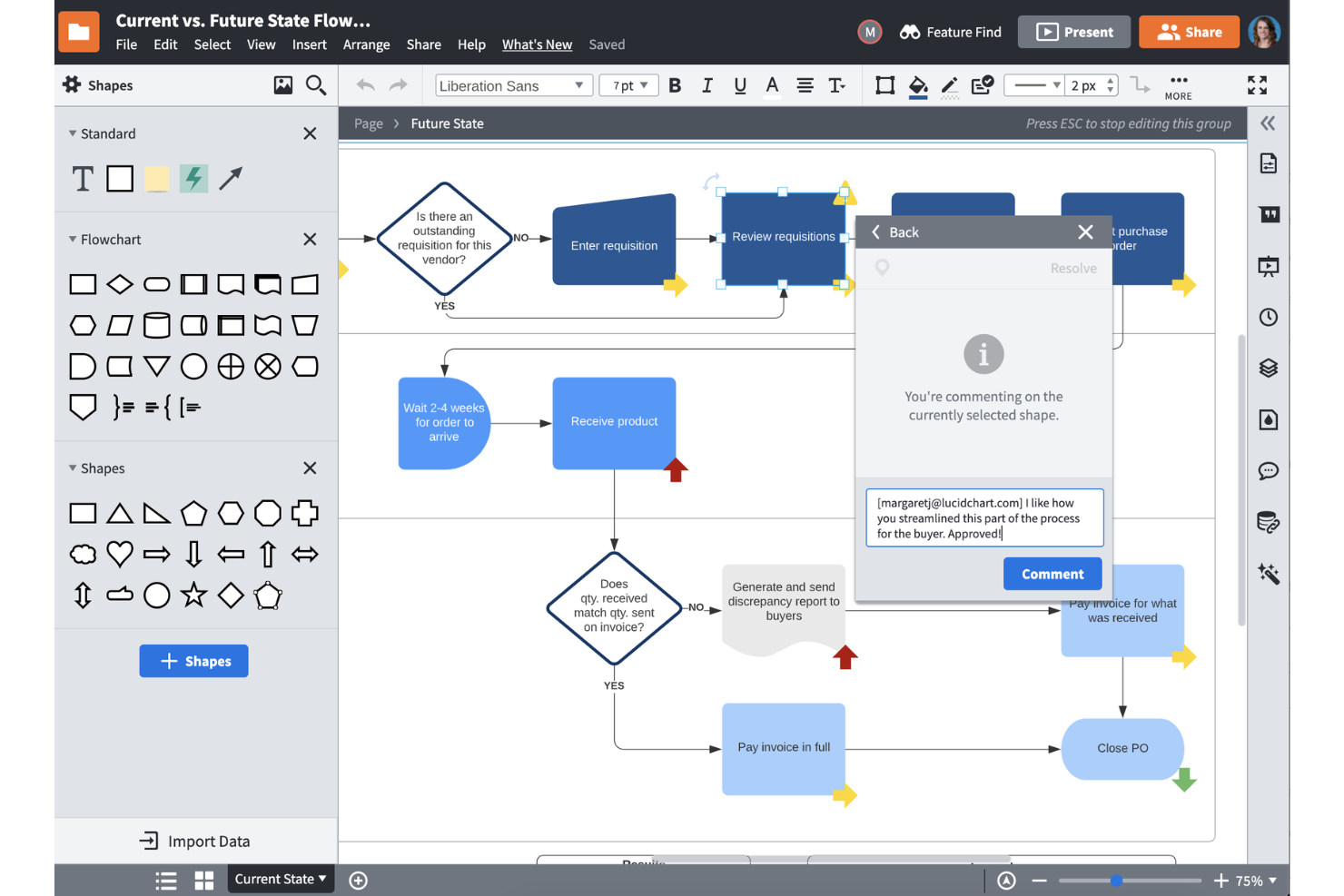
Task: Go Back in the comment panel
Action: (x=895, y=232)
